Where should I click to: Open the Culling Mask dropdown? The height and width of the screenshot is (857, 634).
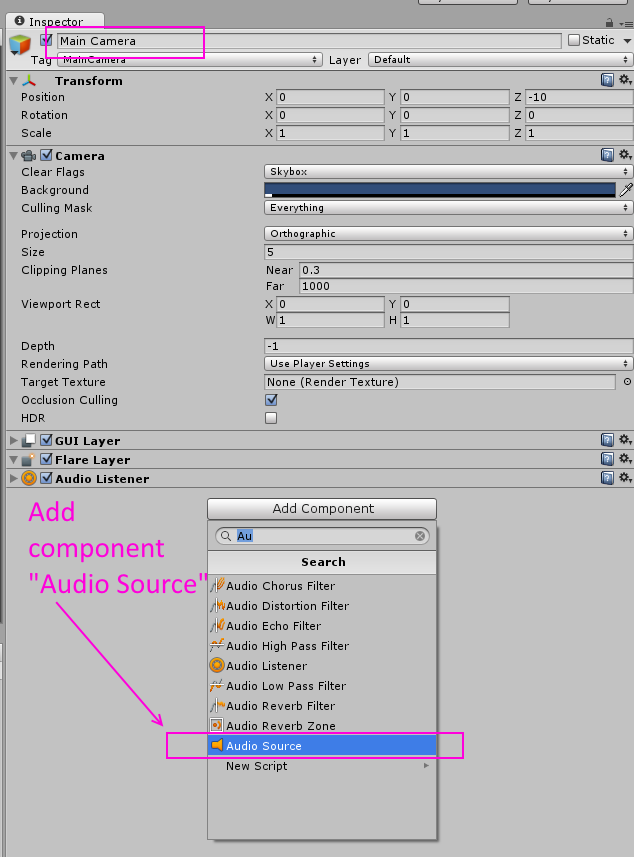pyautogui.click(x=448, y=208)
